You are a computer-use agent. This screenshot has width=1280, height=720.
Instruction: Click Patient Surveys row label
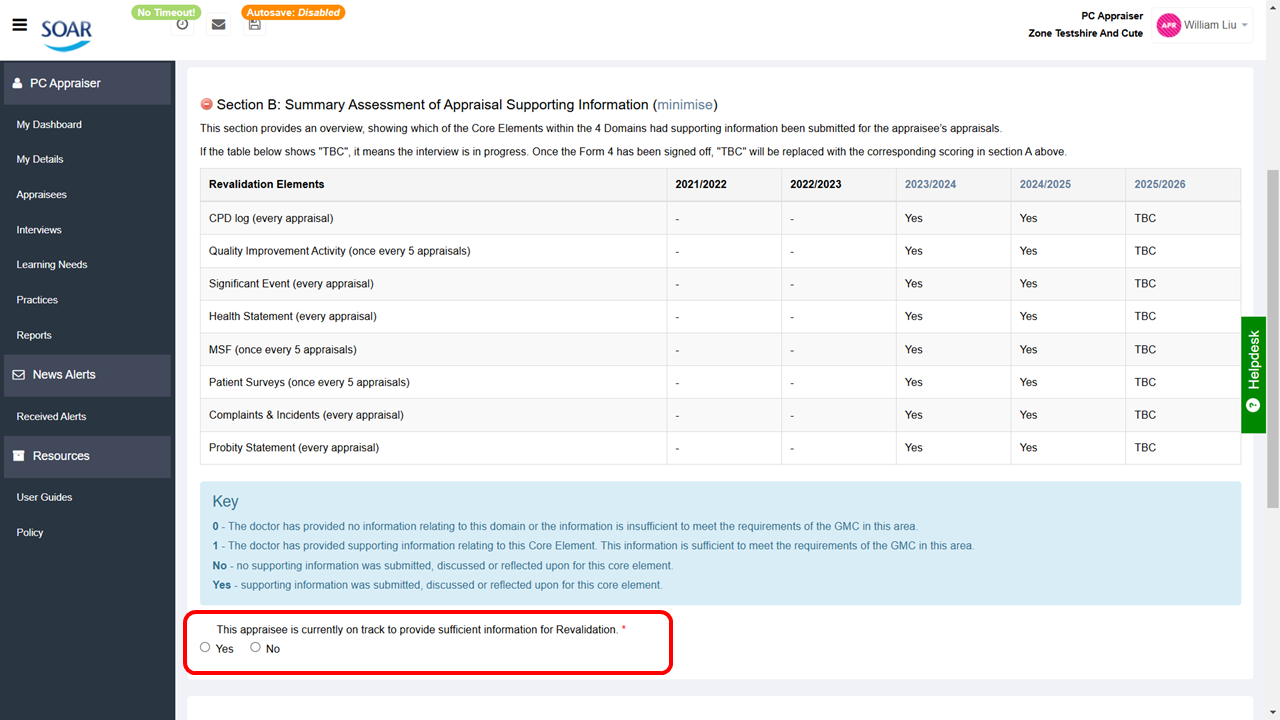[x=309, y=383]
